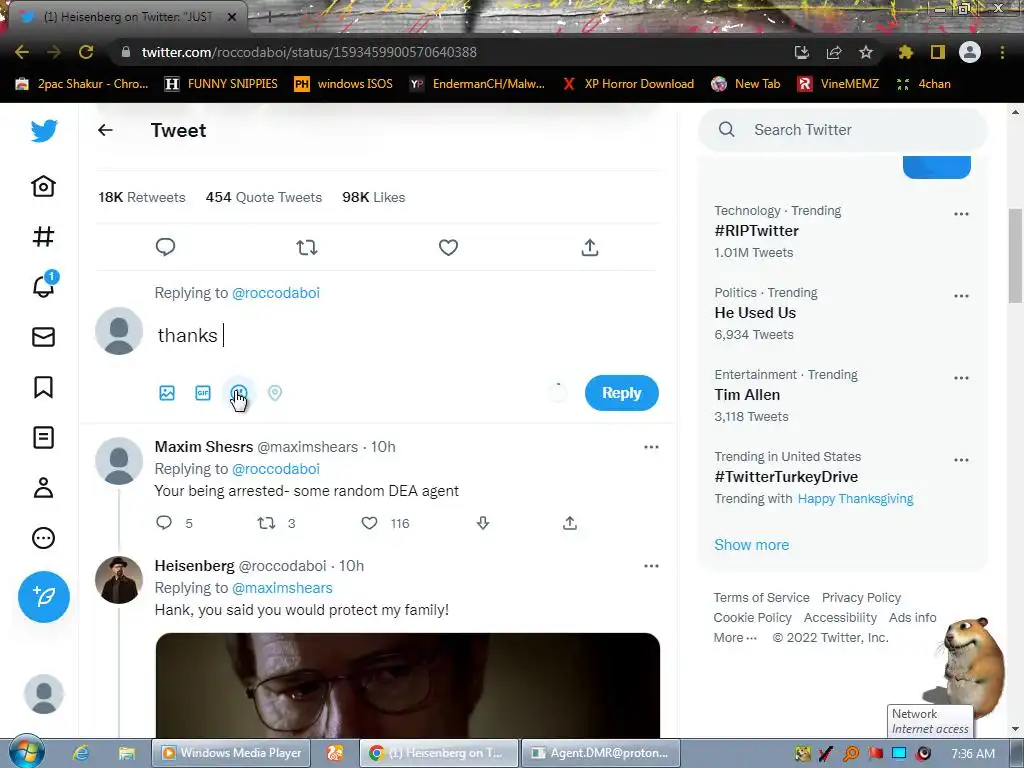Open Accessibility footer link
Image resolution: width=1024 pixels, height=768 pixels.
click(840, 617)
